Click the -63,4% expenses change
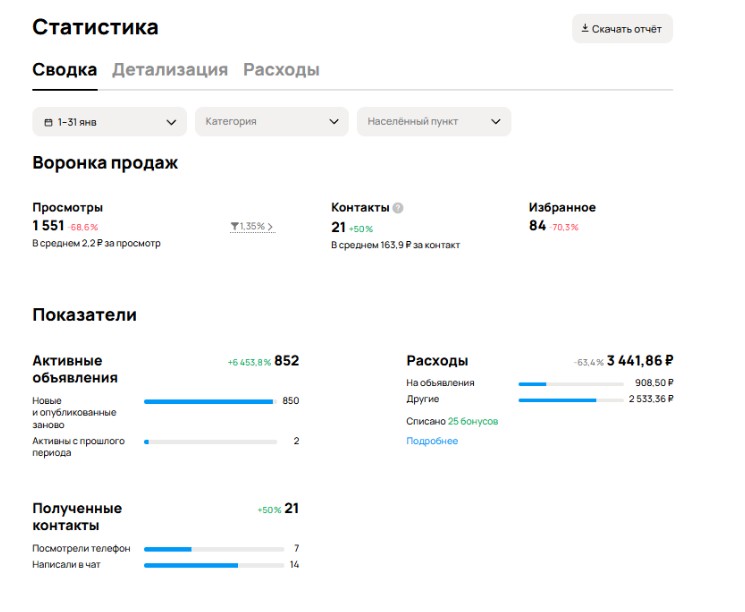 point(588,363)
